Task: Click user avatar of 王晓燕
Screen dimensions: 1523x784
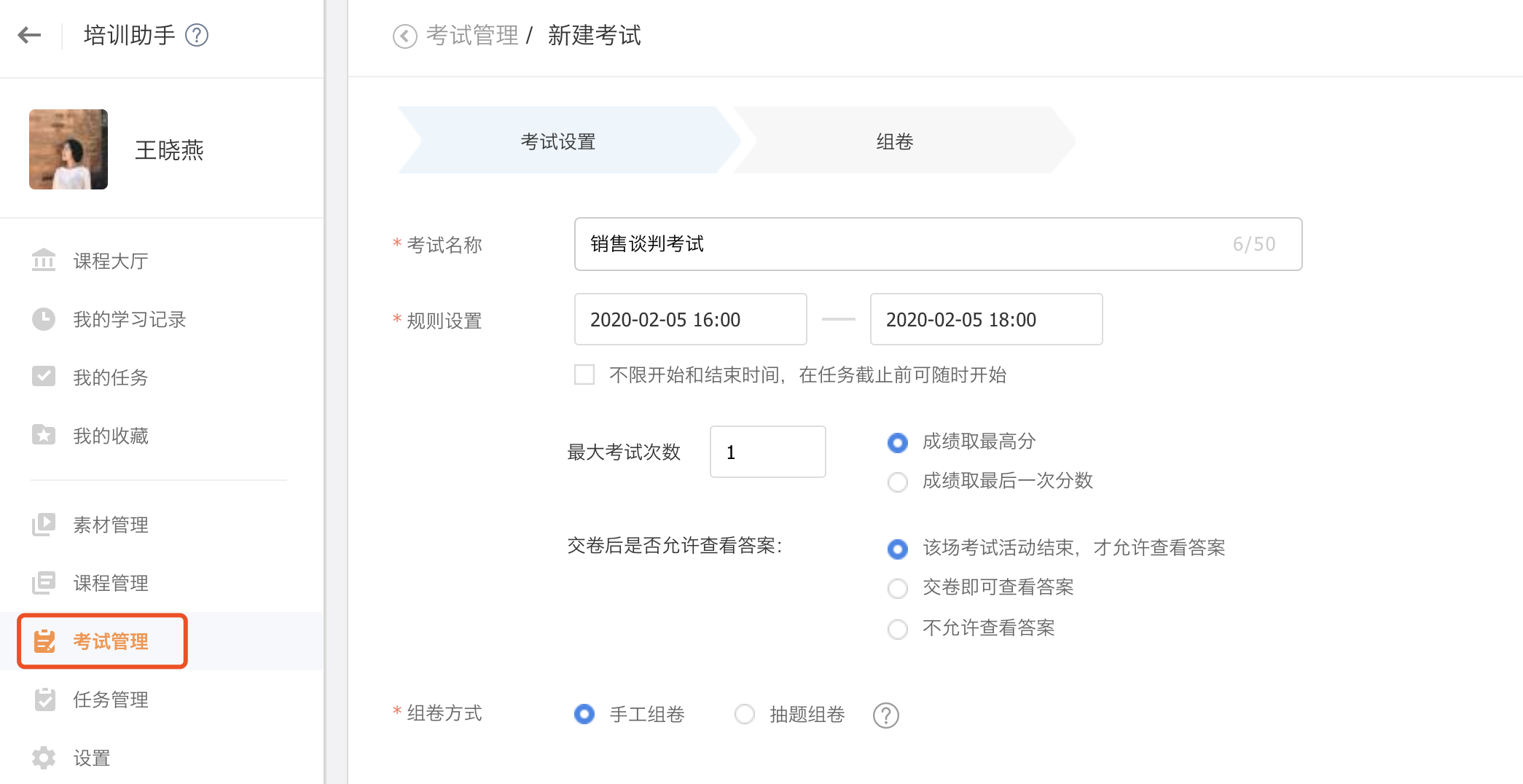Action: point(68,149)
